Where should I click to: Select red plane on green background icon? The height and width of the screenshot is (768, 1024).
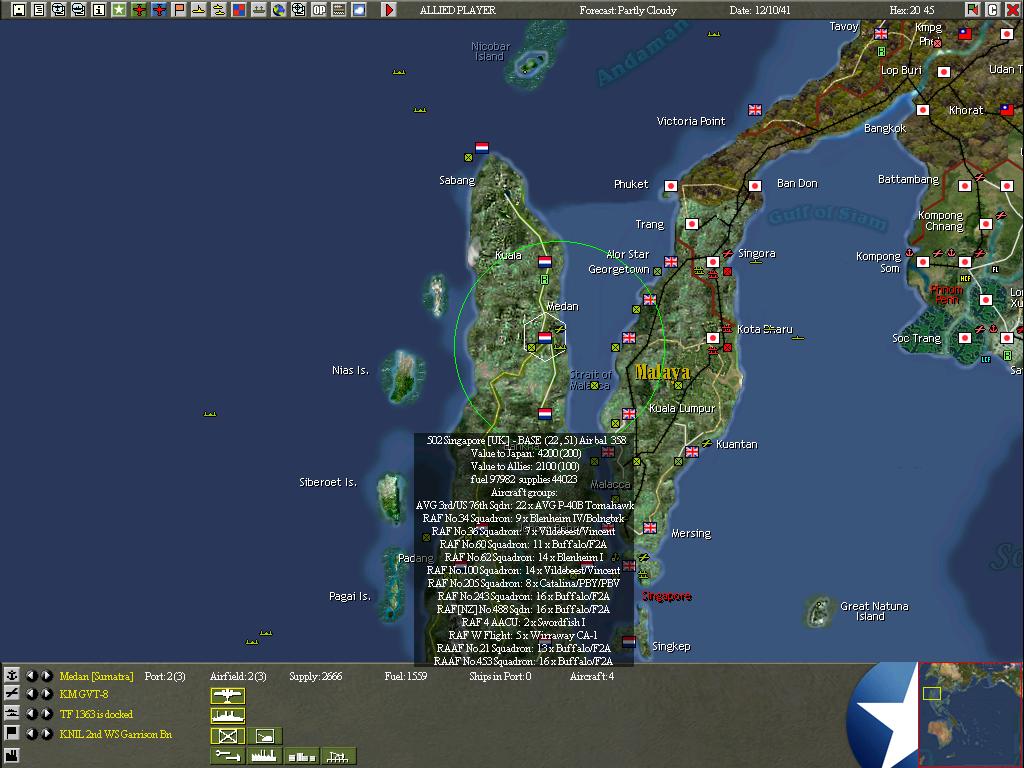click(139, 10)
